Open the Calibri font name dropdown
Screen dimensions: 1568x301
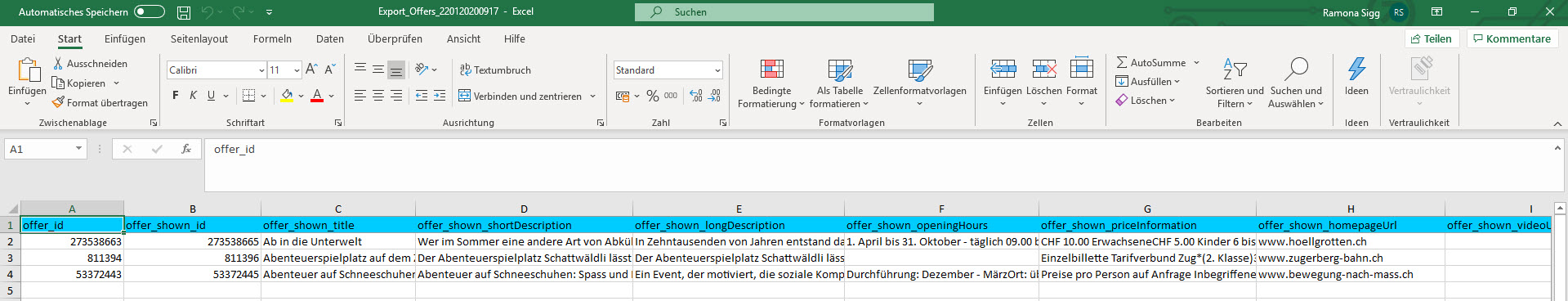pyautogui.click(x=261, y=70)
